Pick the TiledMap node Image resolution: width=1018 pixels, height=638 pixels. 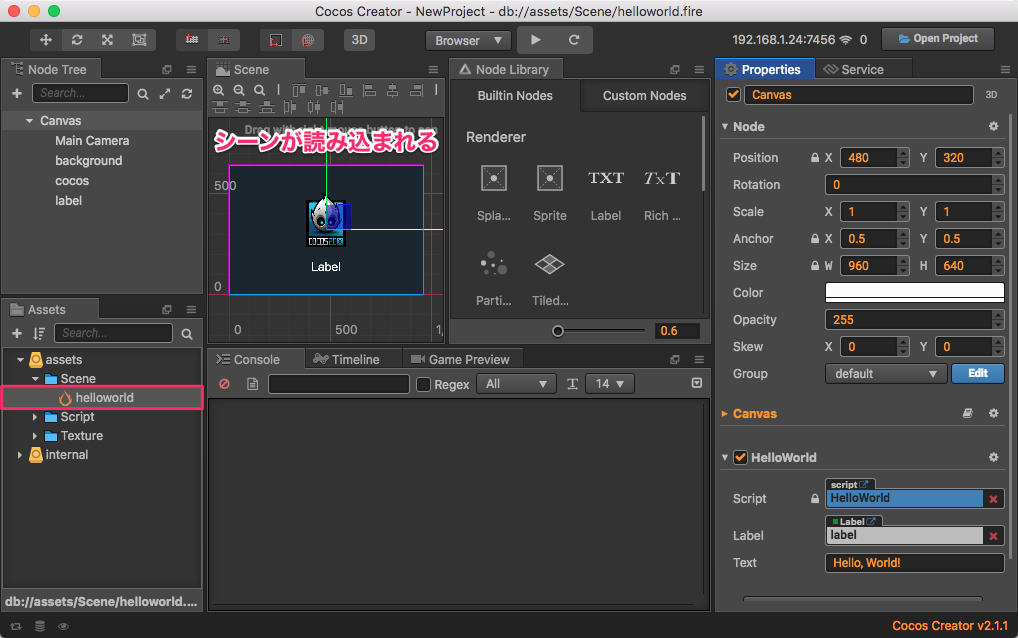point(550,278)
